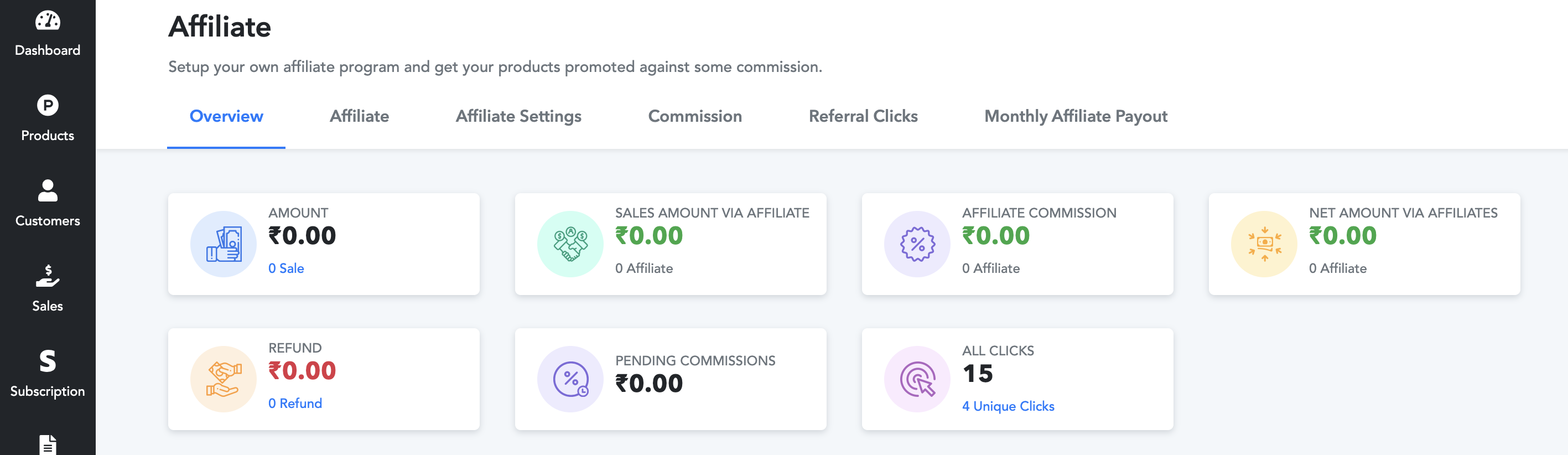This screenshot has height=455, width=1568.
Task: Click the Refund hands icon
Action: (224, 380)
